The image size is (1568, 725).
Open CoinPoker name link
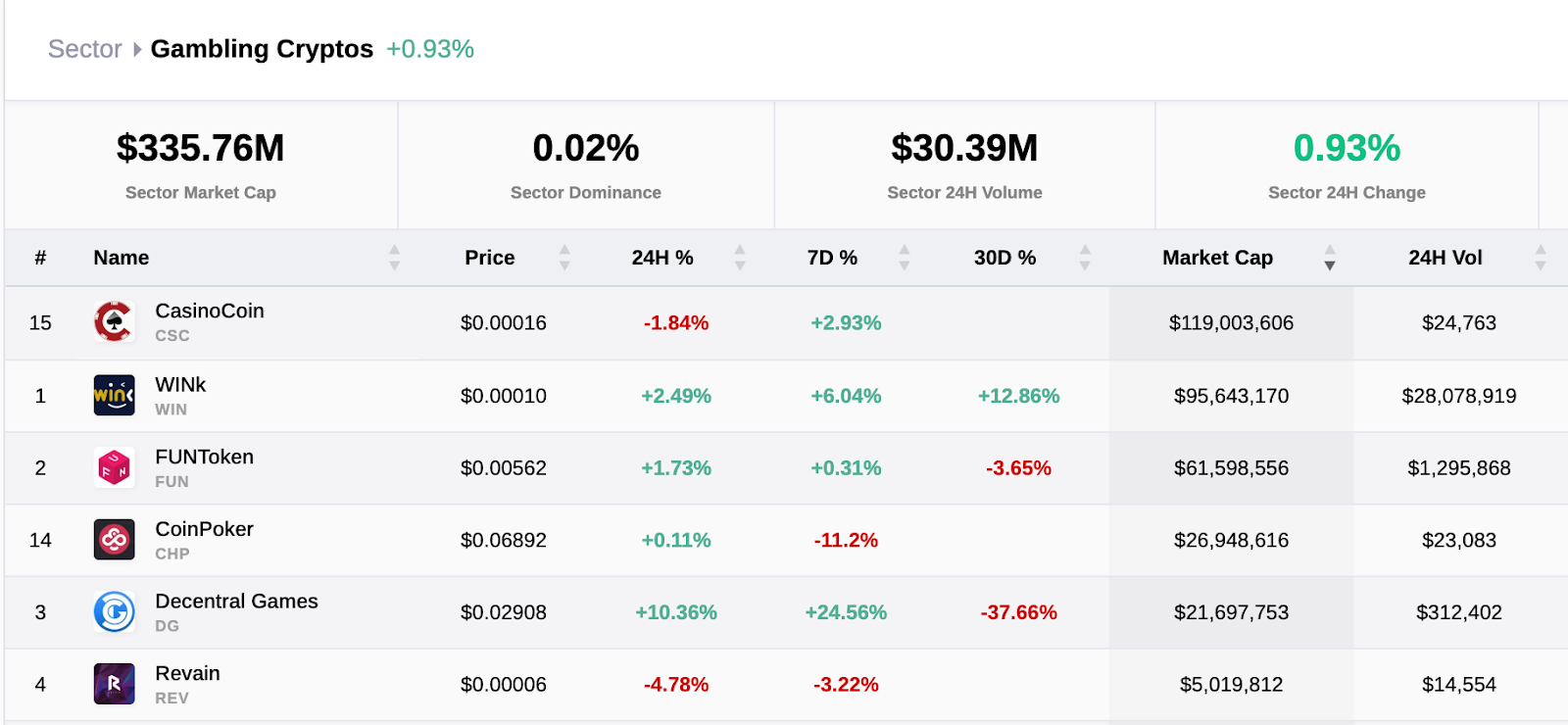click(204, 529)
